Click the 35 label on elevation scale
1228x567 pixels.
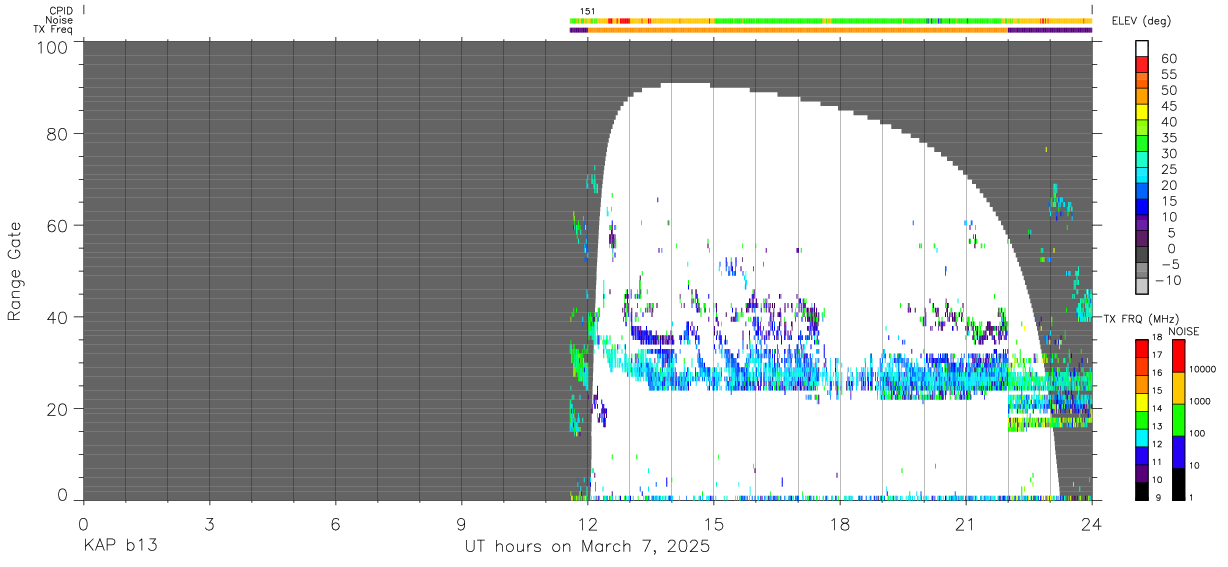(1169, 138)
